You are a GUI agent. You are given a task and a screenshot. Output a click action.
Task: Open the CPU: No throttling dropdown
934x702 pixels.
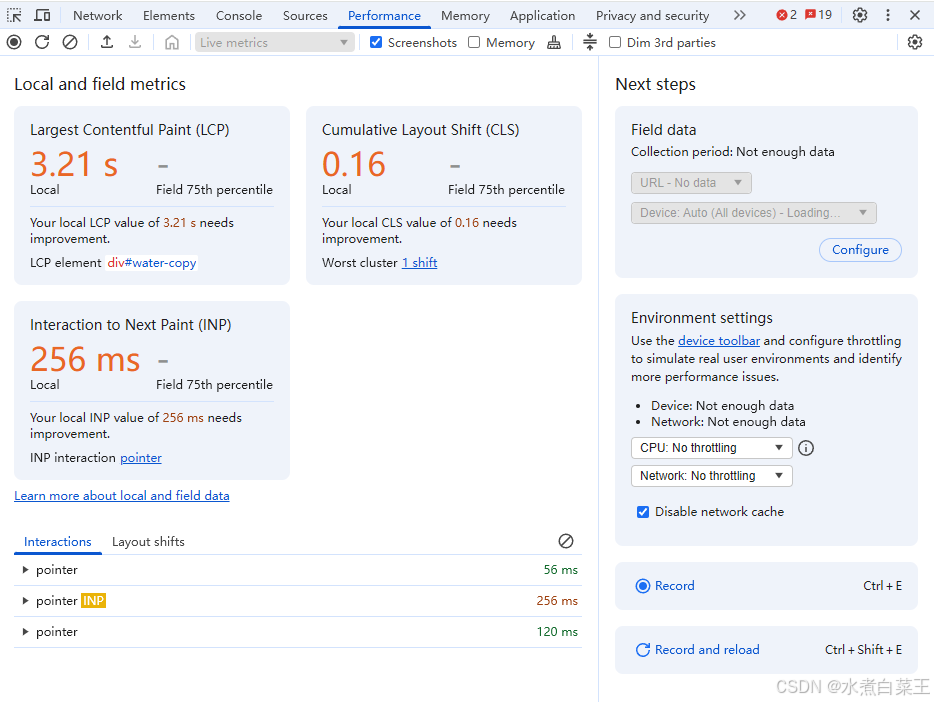coord(711,448)
